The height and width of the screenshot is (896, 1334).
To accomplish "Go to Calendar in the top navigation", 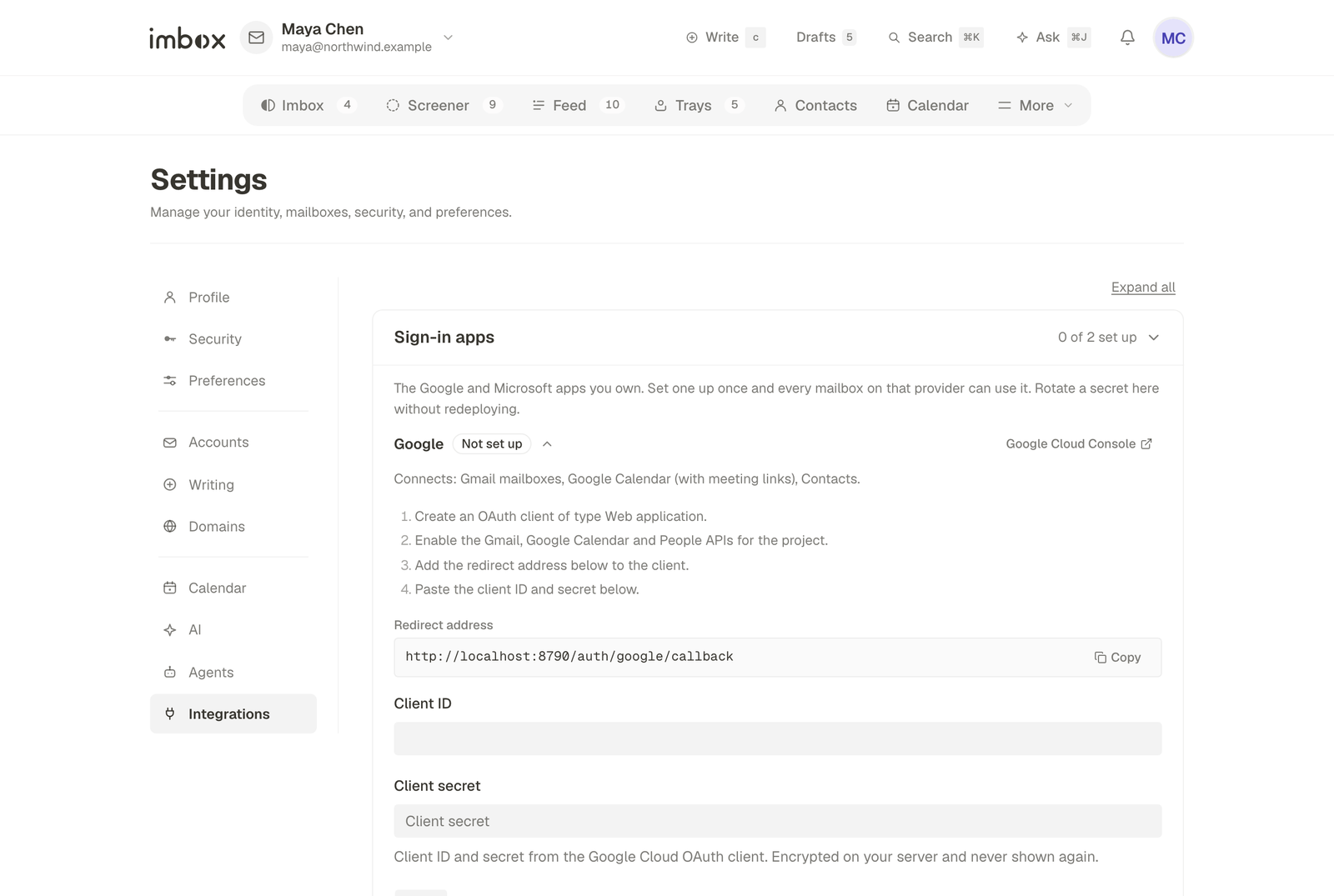I will tap(927, 105).
